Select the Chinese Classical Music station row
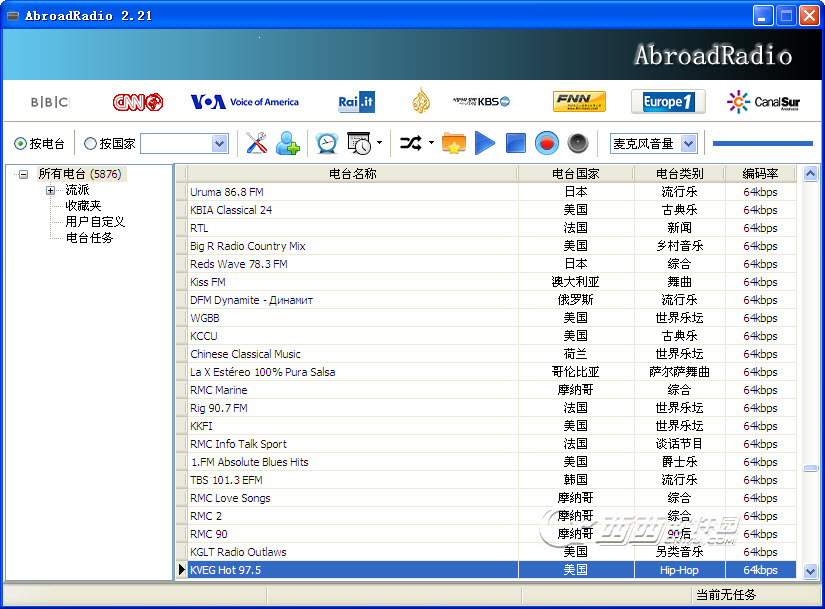The image size is (825, 609). coord(245,354)
